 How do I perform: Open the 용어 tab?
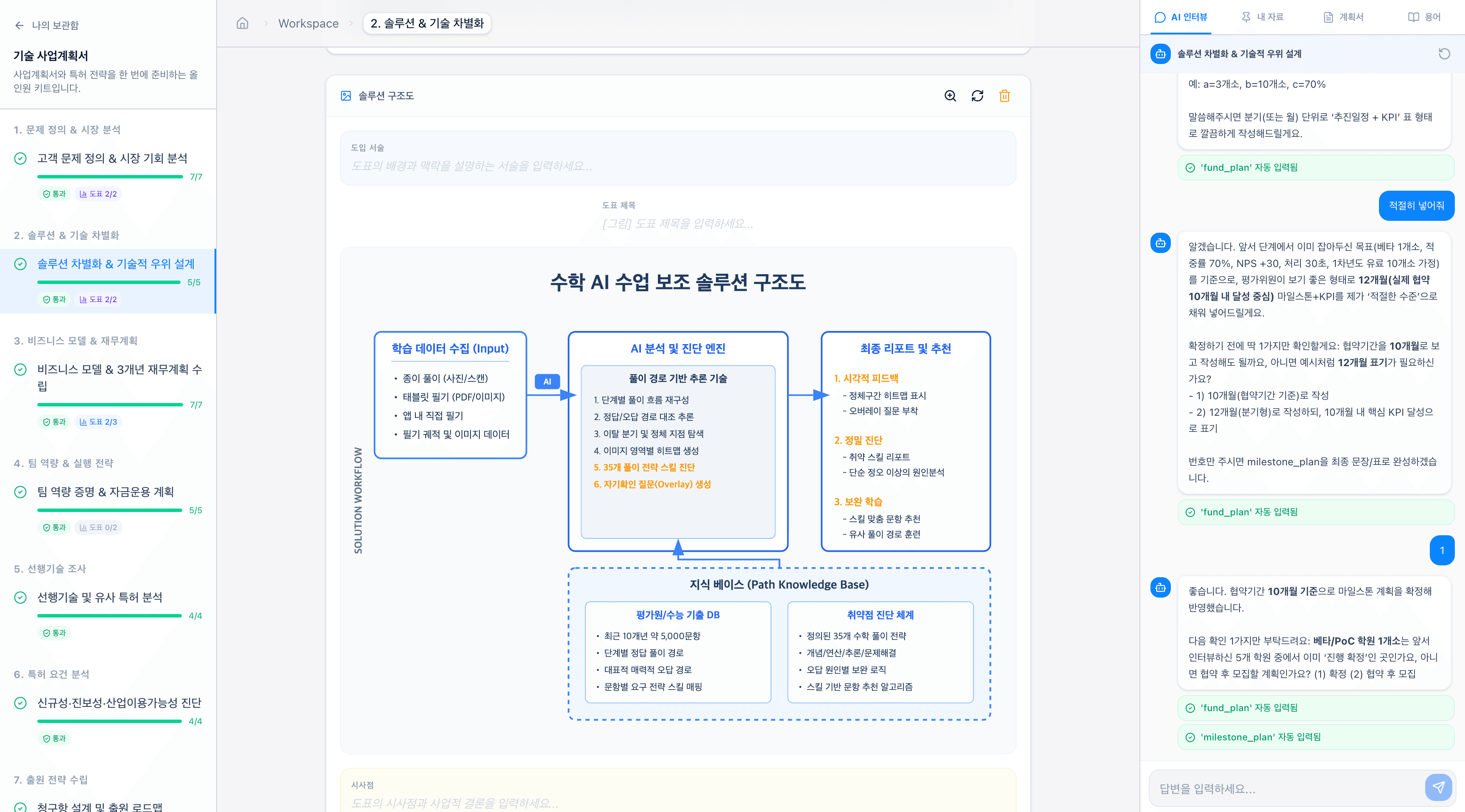tap(1424, 17)
